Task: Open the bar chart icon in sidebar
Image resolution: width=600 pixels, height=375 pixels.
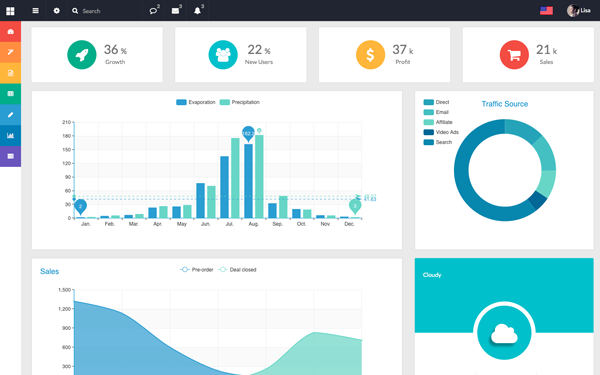Action: coord(10,135)
